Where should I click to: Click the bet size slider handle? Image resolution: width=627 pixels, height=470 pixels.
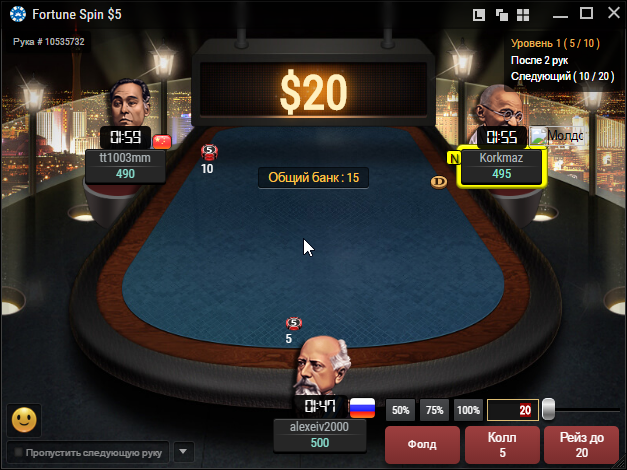(548, 409)
